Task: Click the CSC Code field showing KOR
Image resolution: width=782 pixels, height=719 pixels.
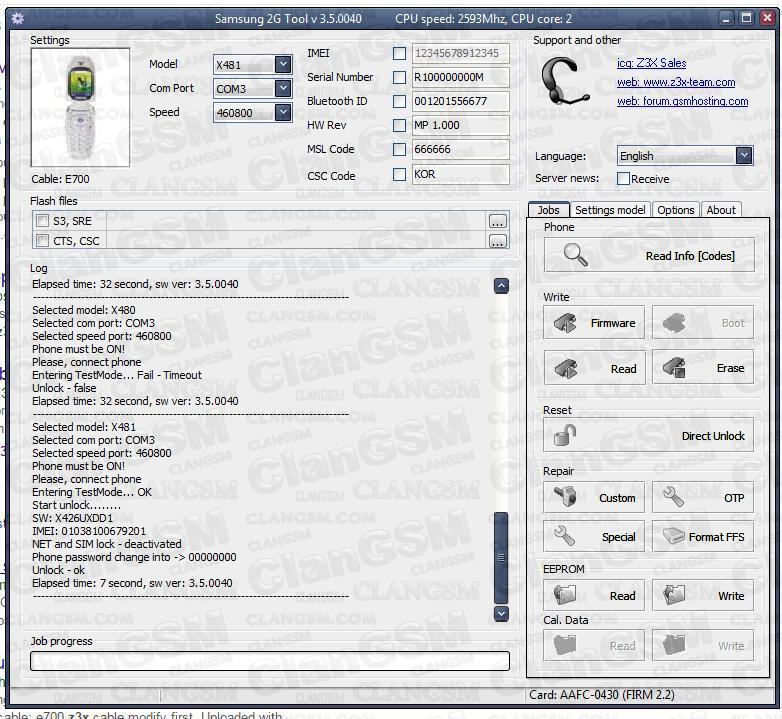Action: [461, 174]
